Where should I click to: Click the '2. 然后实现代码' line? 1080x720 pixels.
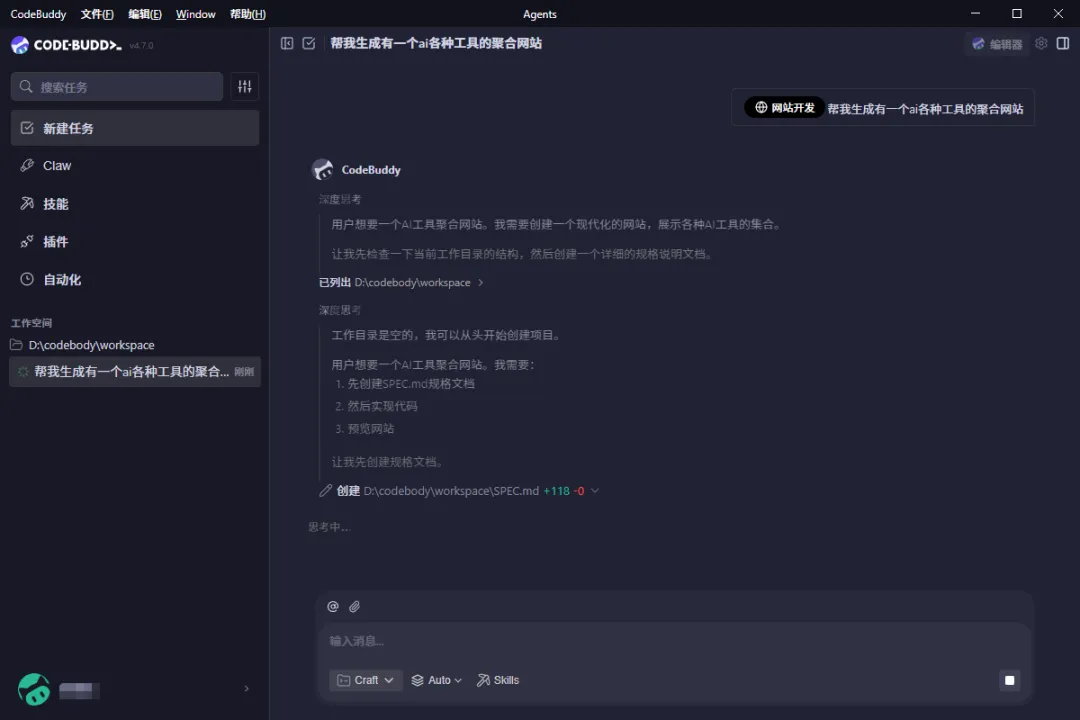[x=376, y=407]
